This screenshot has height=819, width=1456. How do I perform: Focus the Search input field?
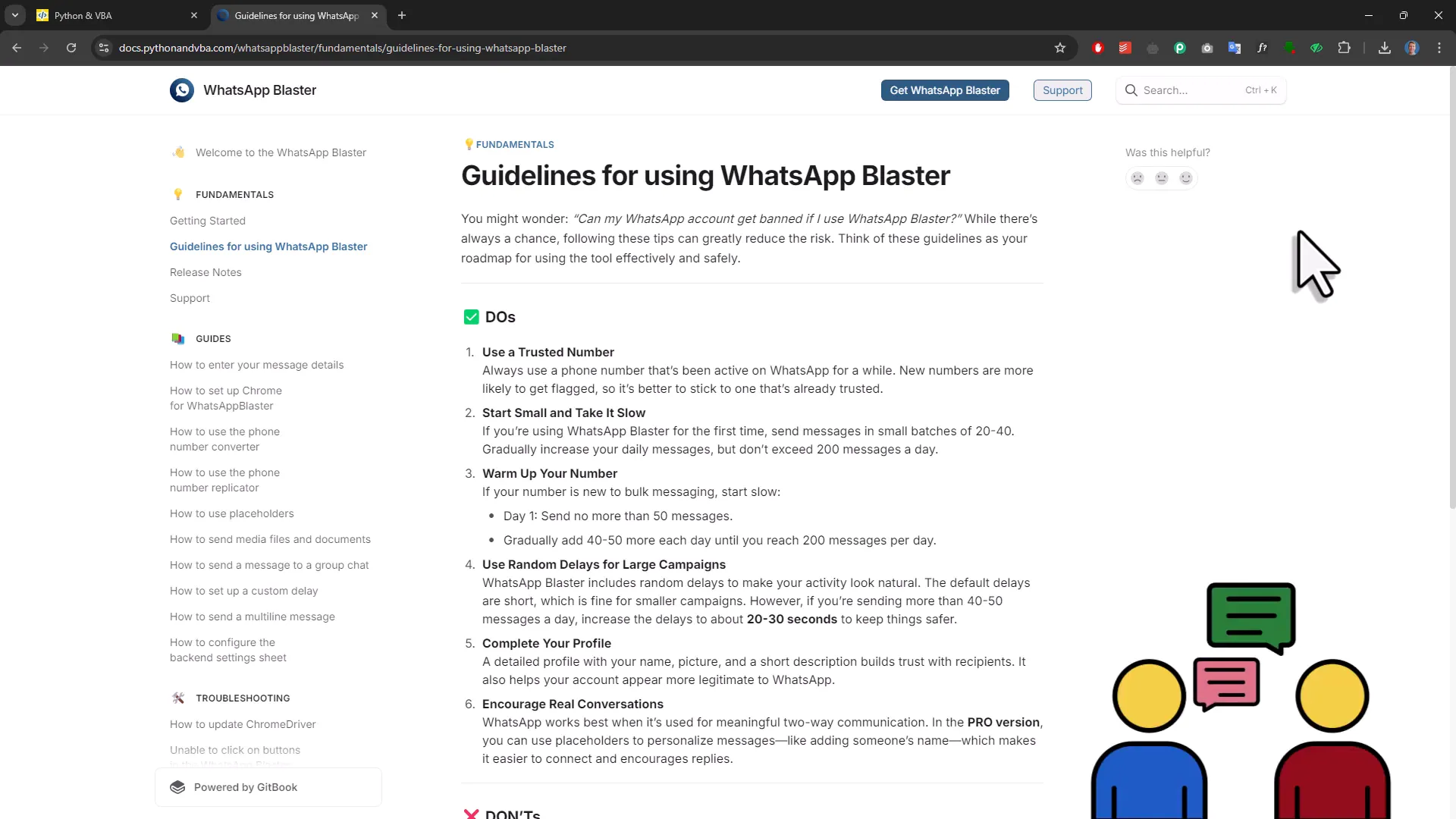pyautogui.click(x=1201, y=90)
